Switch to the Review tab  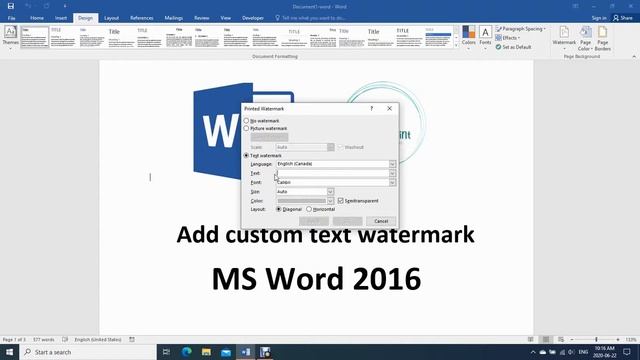[202, 18]
